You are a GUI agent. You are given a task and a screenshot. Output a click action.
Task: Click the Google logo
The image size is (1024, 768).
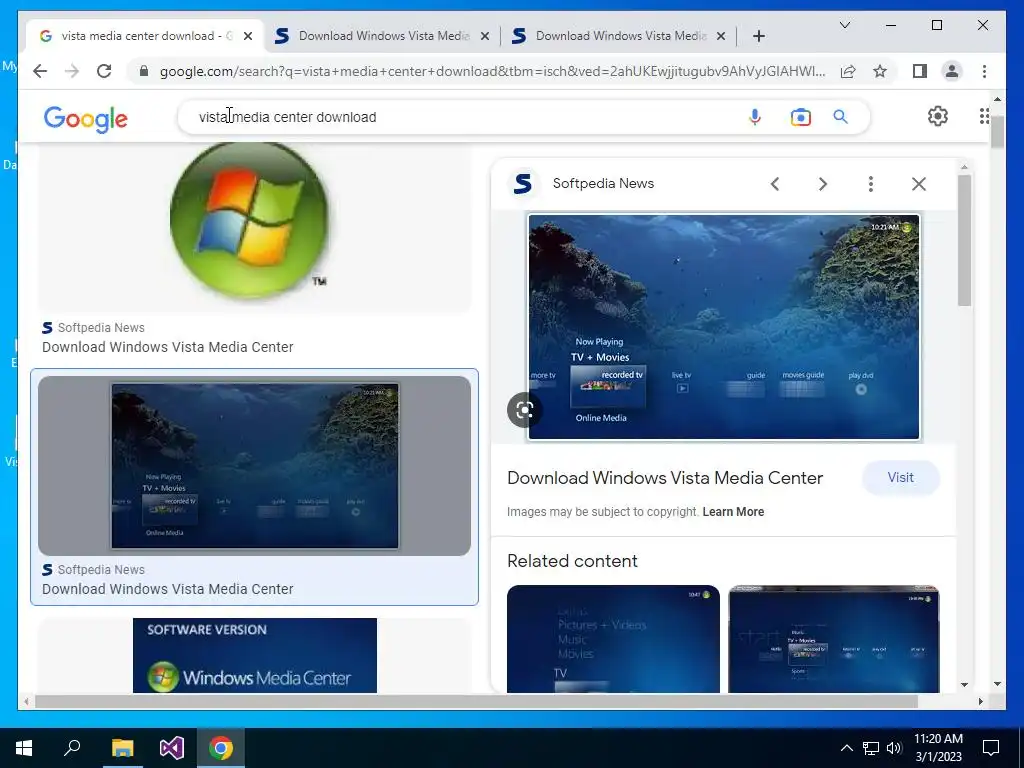tap(86, 119)
